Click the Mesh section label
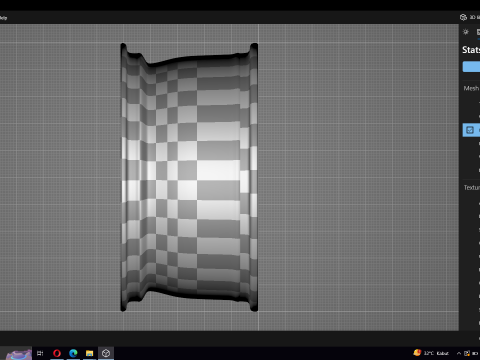480x360 pixels. (471, 88)
